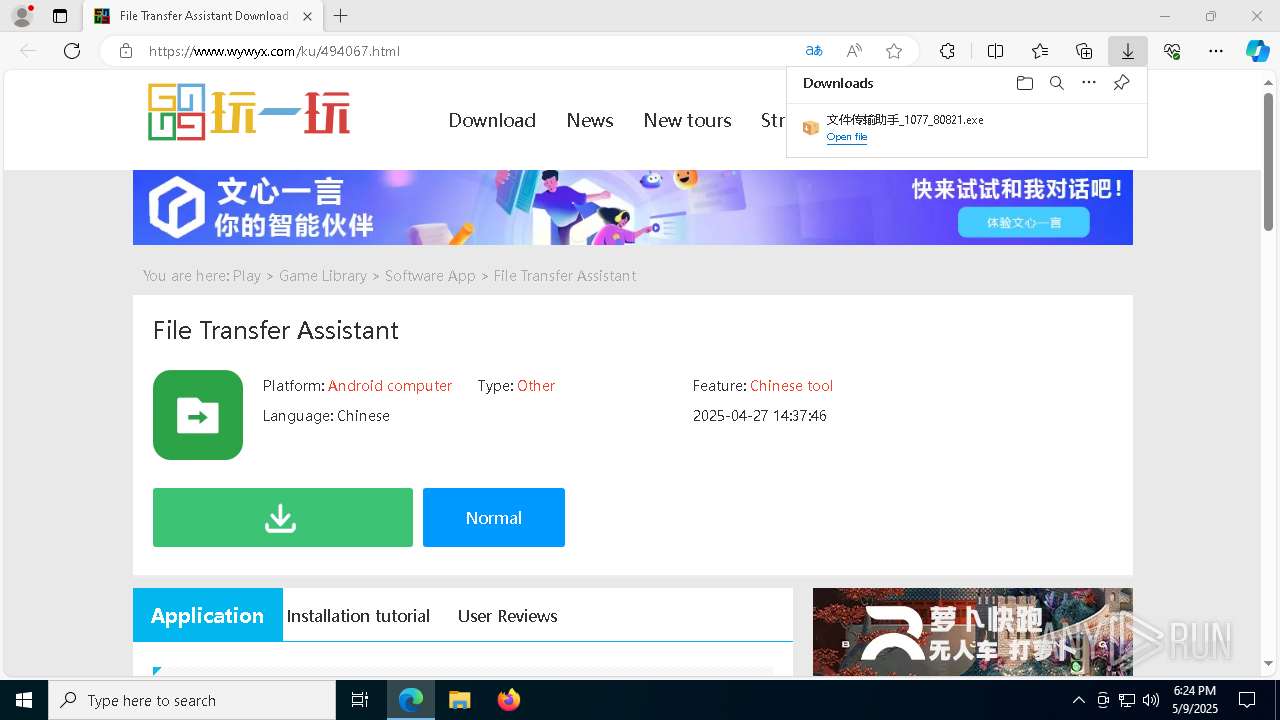Open the Windows Start menu
This screenshot has width=1280, height=720.
coord(24,700)
